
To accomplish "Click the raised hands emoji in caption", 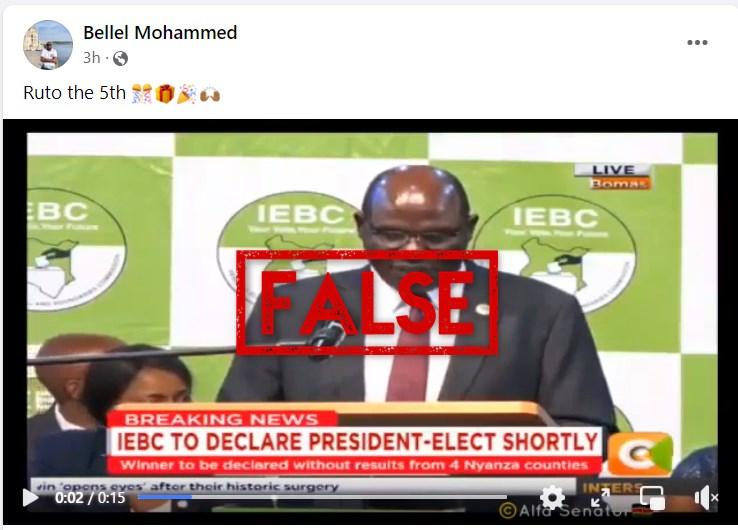I will 209,94.
